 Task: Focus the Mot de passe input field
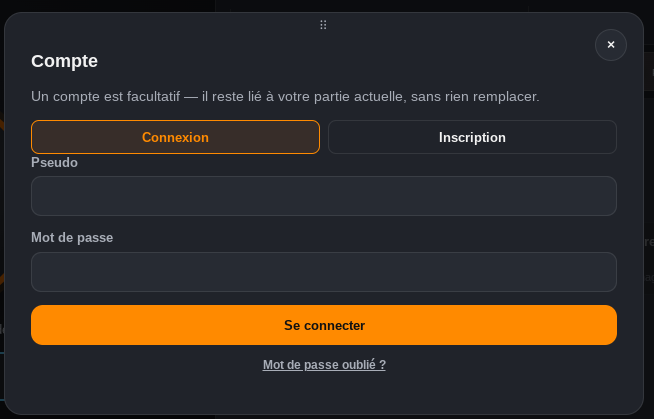point(324,272)
